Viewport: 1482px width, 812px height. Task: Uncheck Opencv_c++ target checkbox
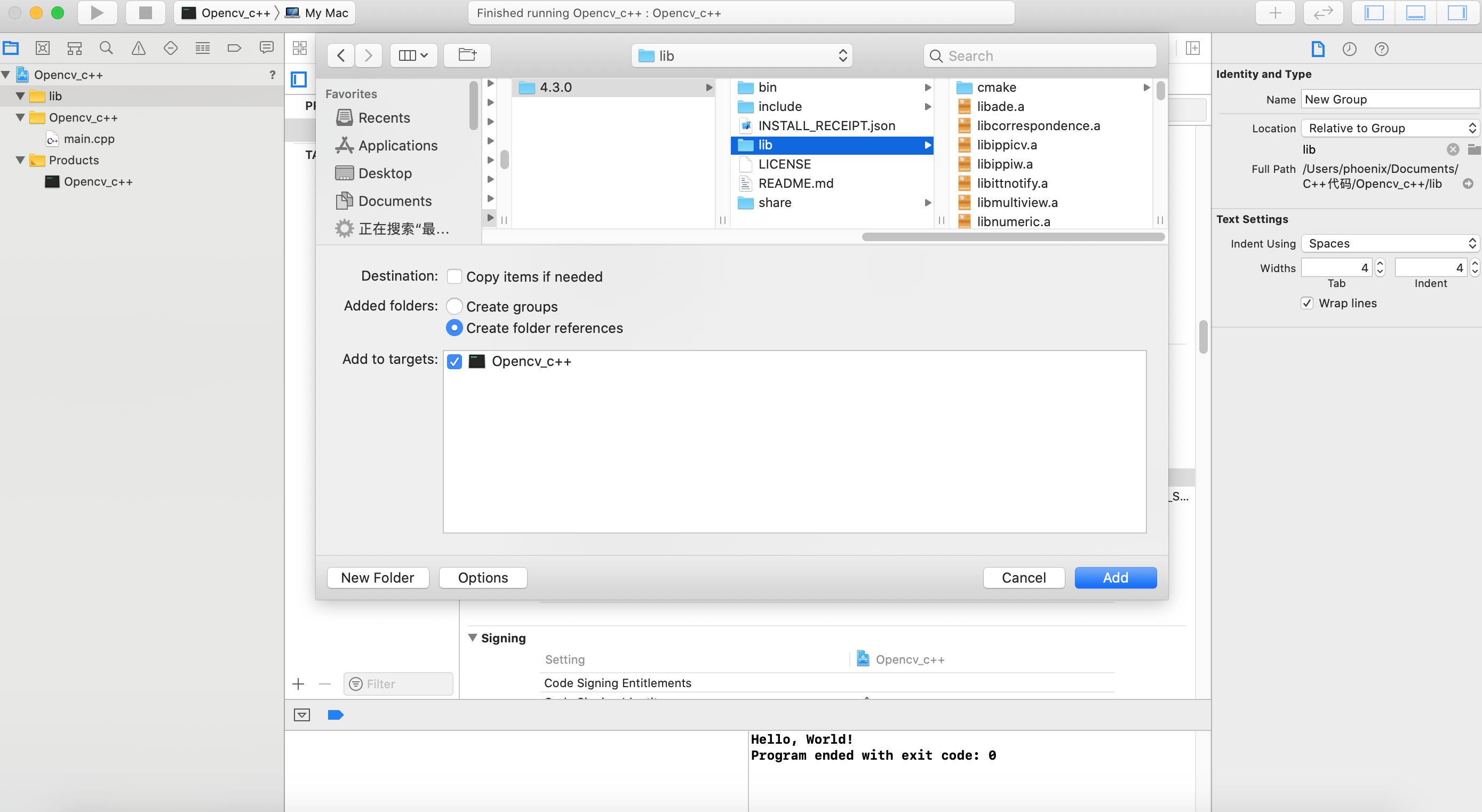pyautogui.click(x=455, y=361)
